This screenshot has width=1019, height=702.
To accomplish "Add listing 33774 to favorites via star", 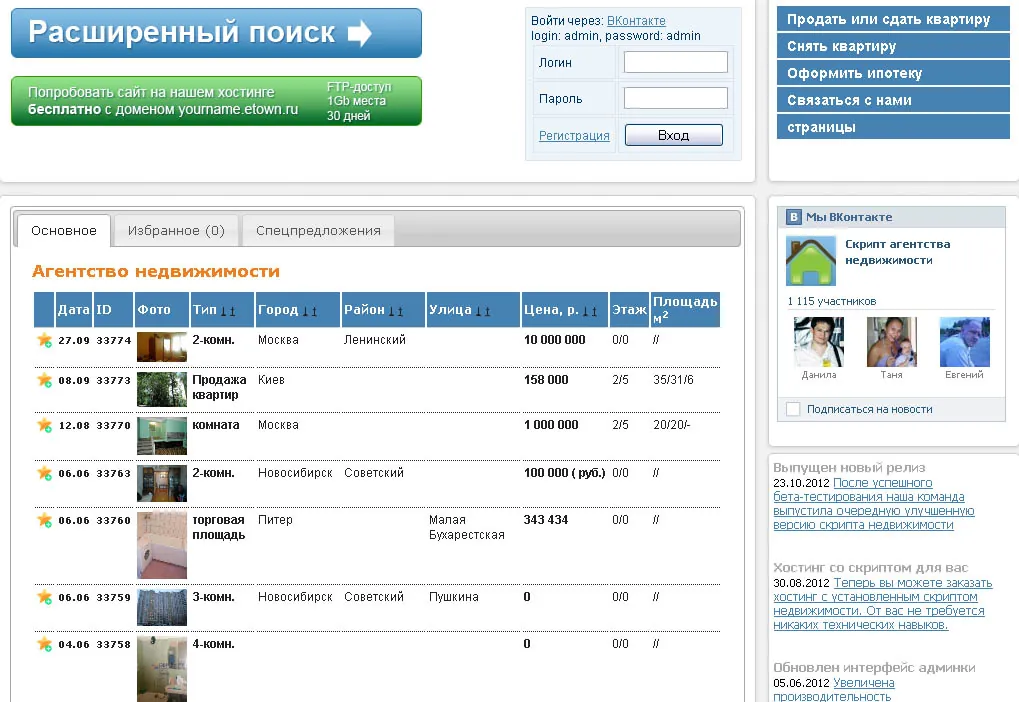I will click(44, 340).
